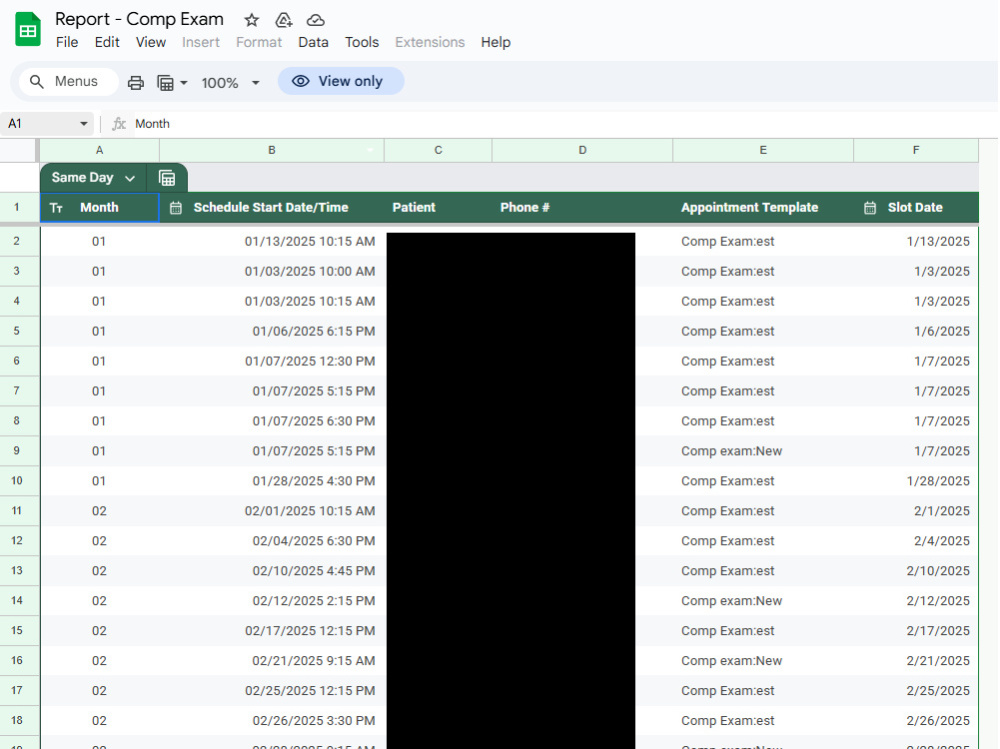Select Slot Date cell 1/13/2025
The height and width of the screenshot is (749, 1000).
click(x=916, y=242)
